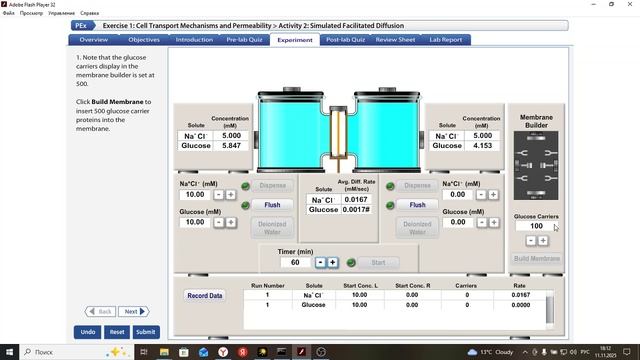Open Task View on taskbar

coord(144,352)
